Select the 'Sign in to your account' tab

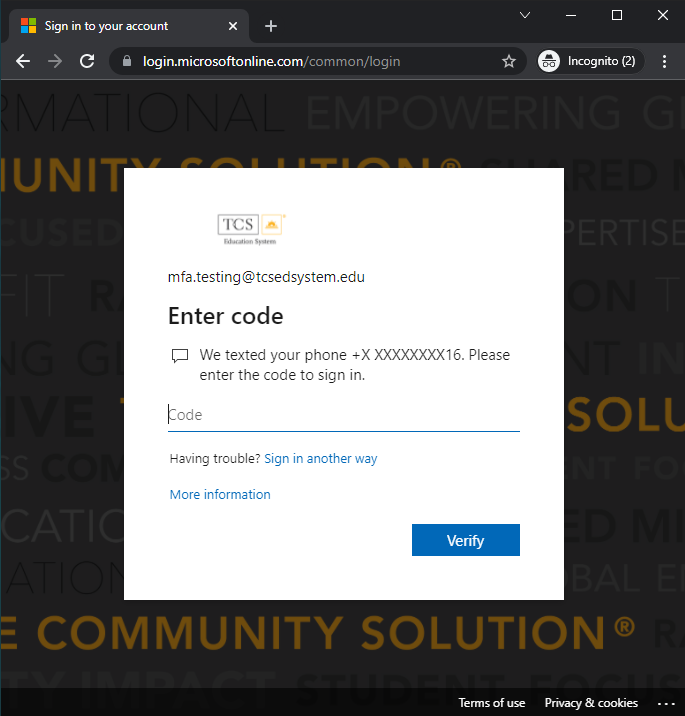click(x=129, y=26)
